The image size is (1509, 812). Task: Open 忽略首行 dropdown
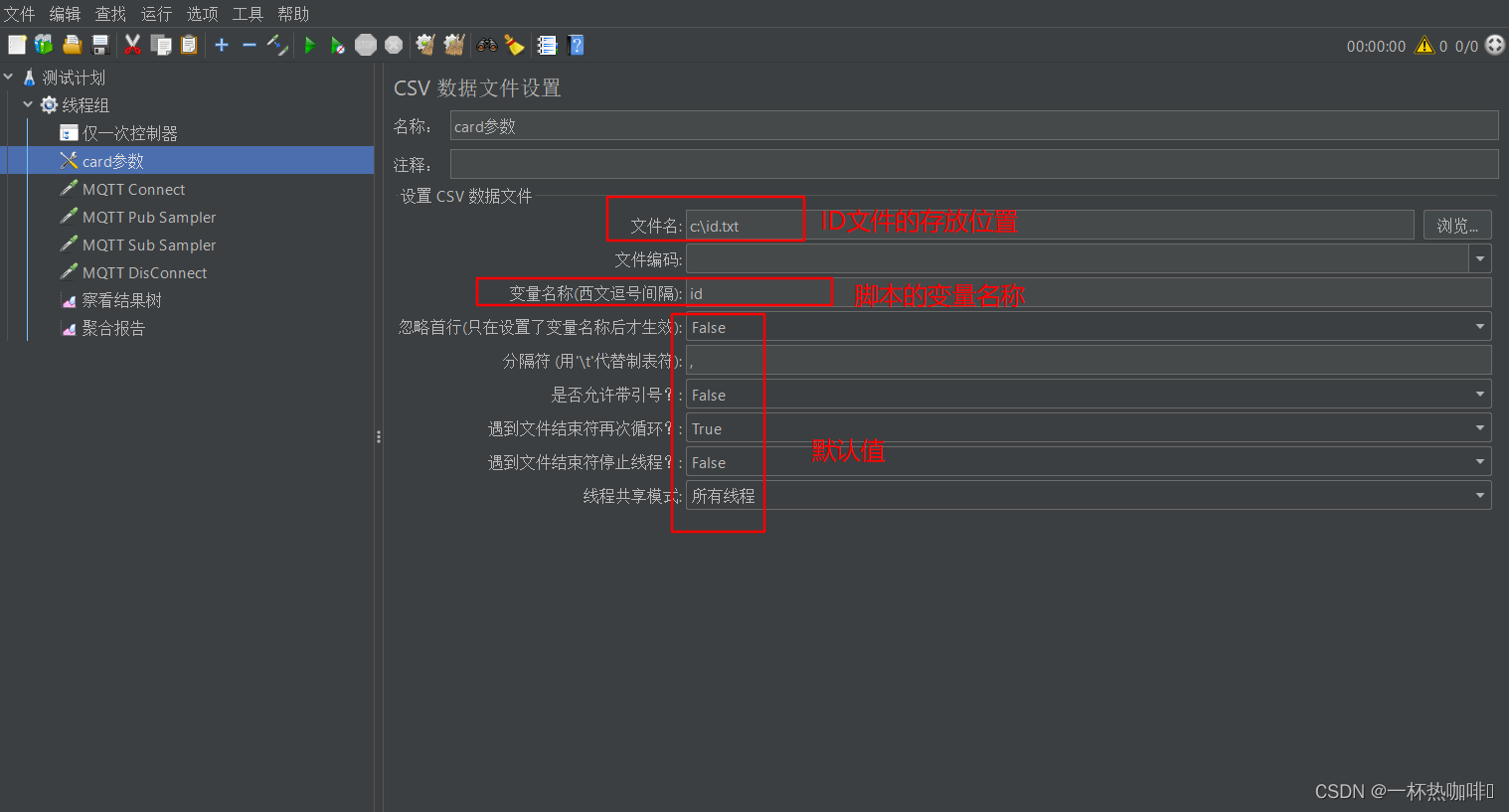click(x=1479, y=326)
